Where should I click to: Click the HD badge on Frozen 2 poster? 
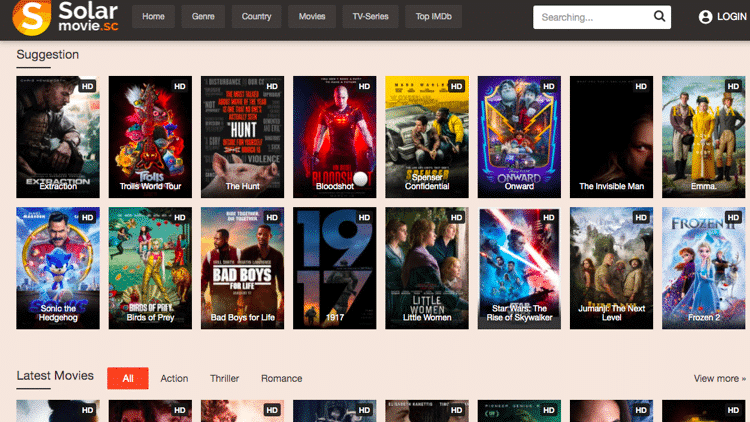[x=733, y=218]
